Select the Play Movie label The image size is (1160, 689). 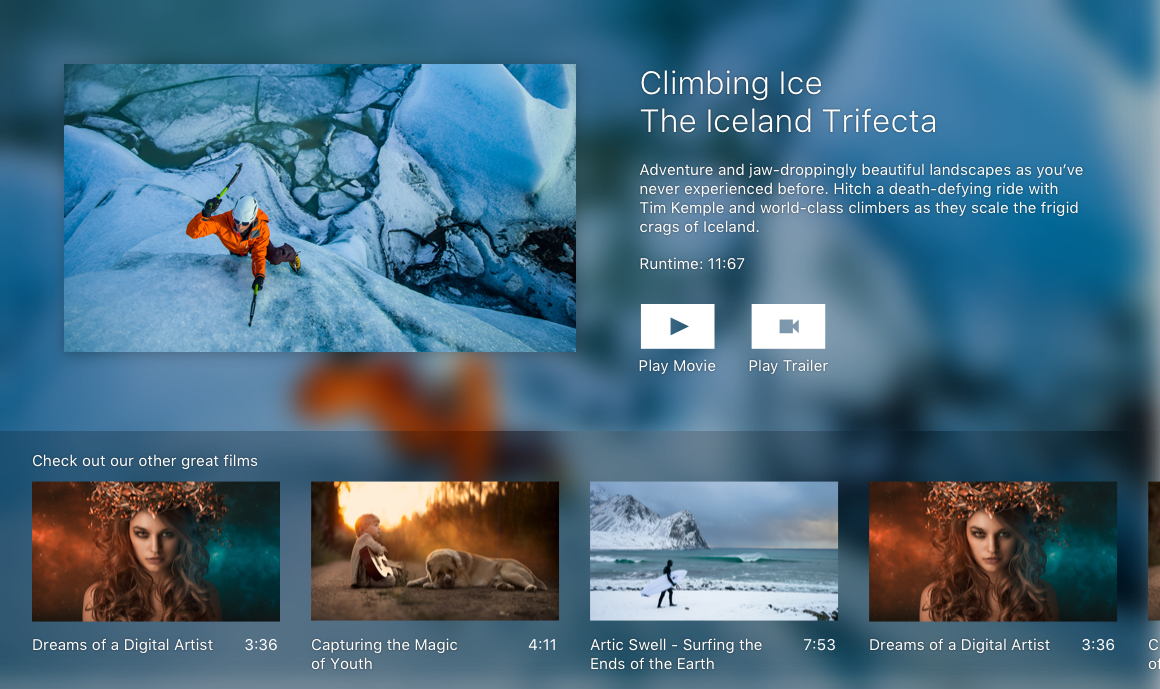[x=677, y=366]
